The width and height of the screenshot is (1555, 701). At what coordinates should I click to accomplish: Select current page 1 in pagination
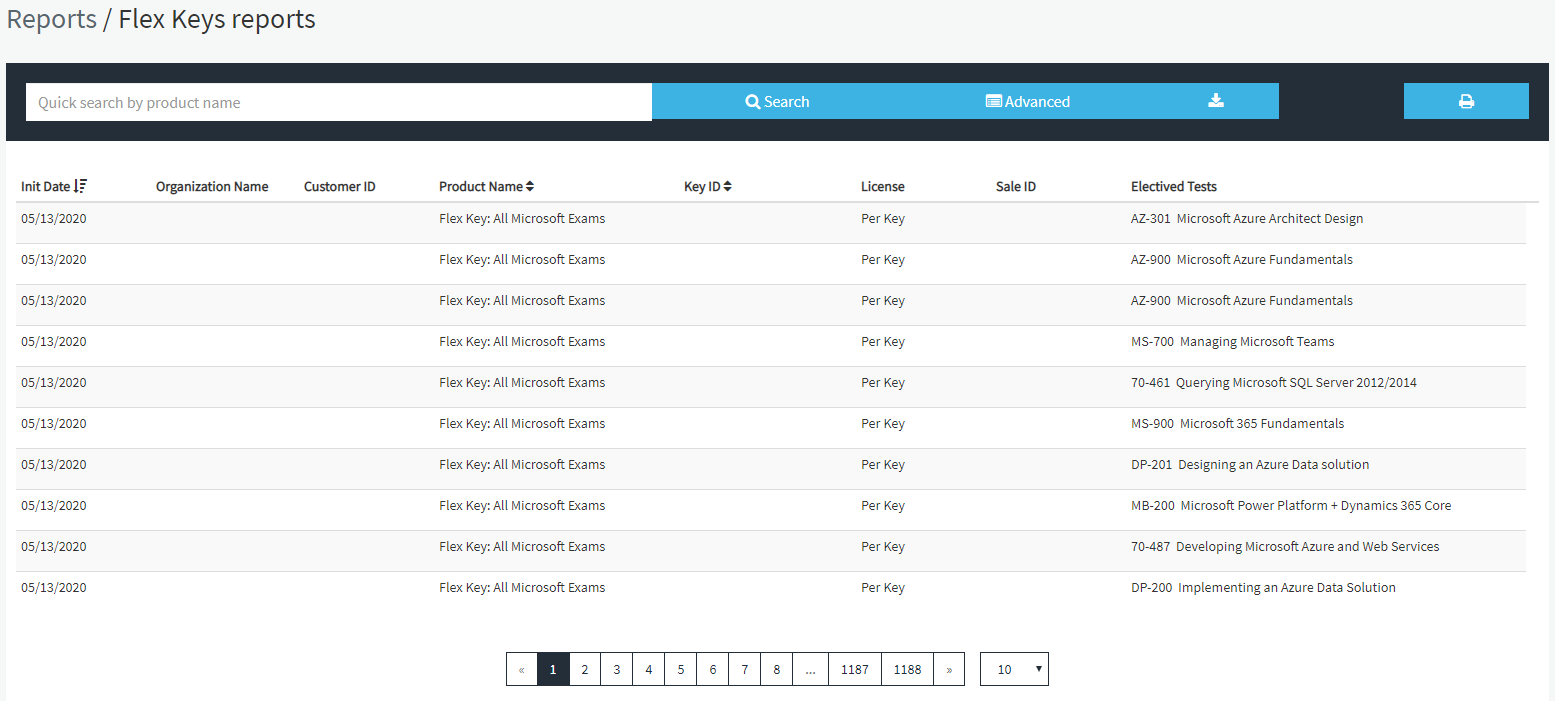553,669
